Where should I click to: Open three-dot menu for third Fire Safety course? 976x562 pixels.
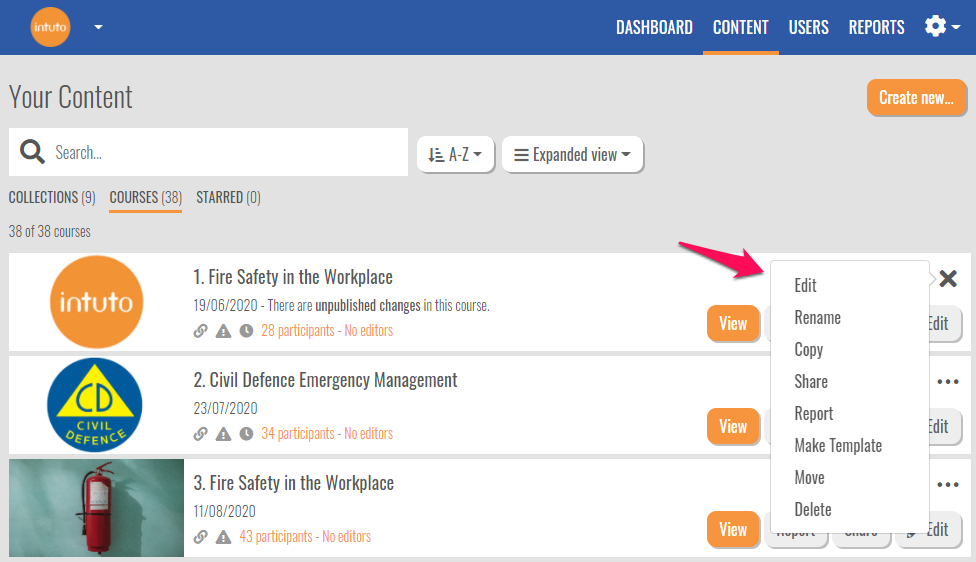coord(948,485)
